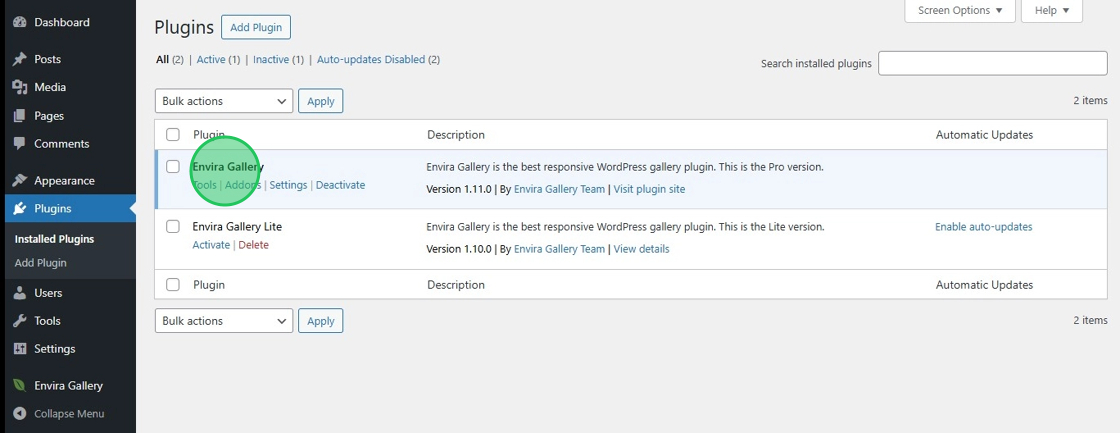Screen dimensions: 1120x433
Task: Filter plugins by Inactive
Action: click(270, 60)
